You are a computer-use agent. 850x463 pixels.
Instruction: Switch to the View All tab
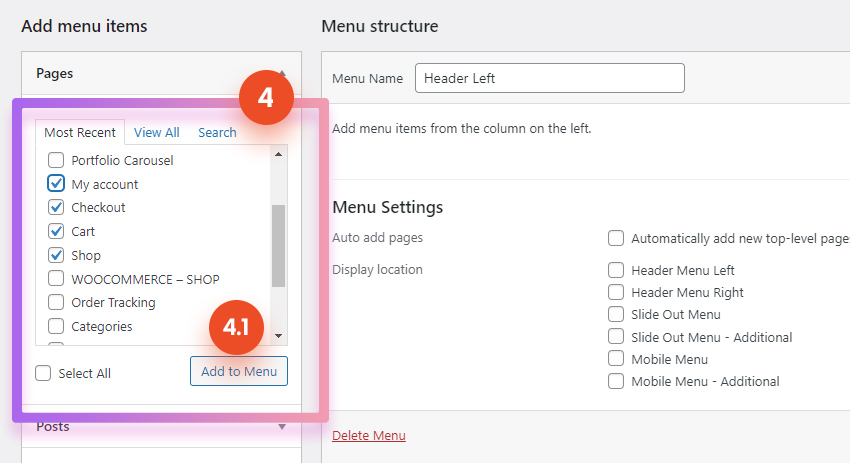(x=157, y=132)
